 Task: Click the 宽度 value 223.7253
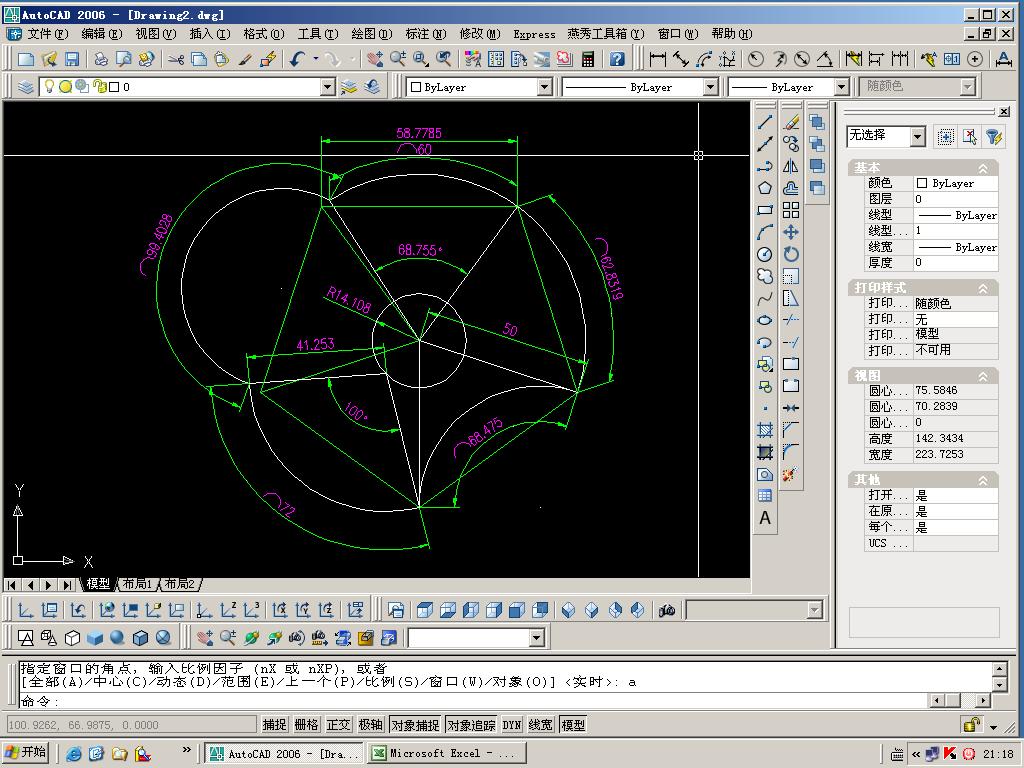pos(955,455)
